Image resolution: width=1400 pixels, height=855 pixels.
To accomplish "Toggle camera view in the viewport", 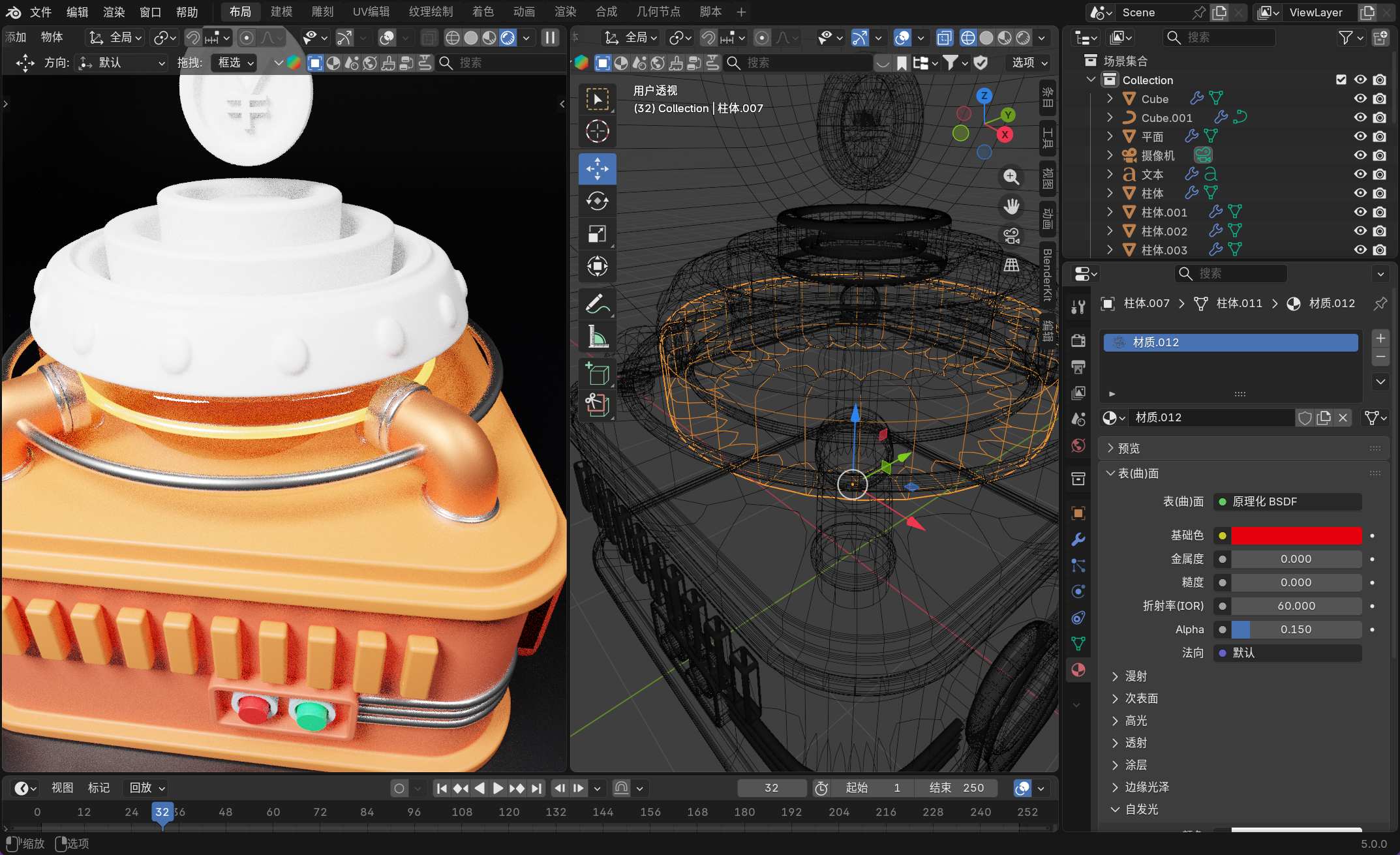I will tap(1011, 236).
